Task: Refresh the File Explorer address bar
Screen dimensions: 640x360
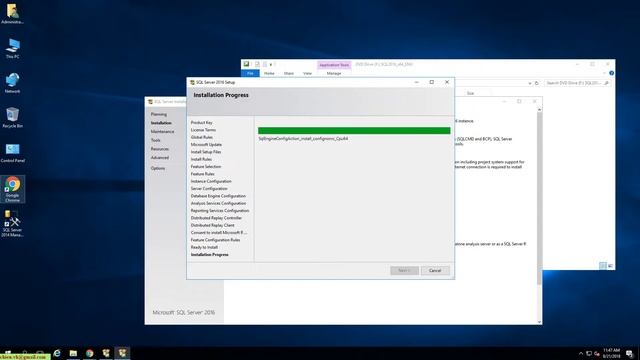Action: tap(537, 83)
